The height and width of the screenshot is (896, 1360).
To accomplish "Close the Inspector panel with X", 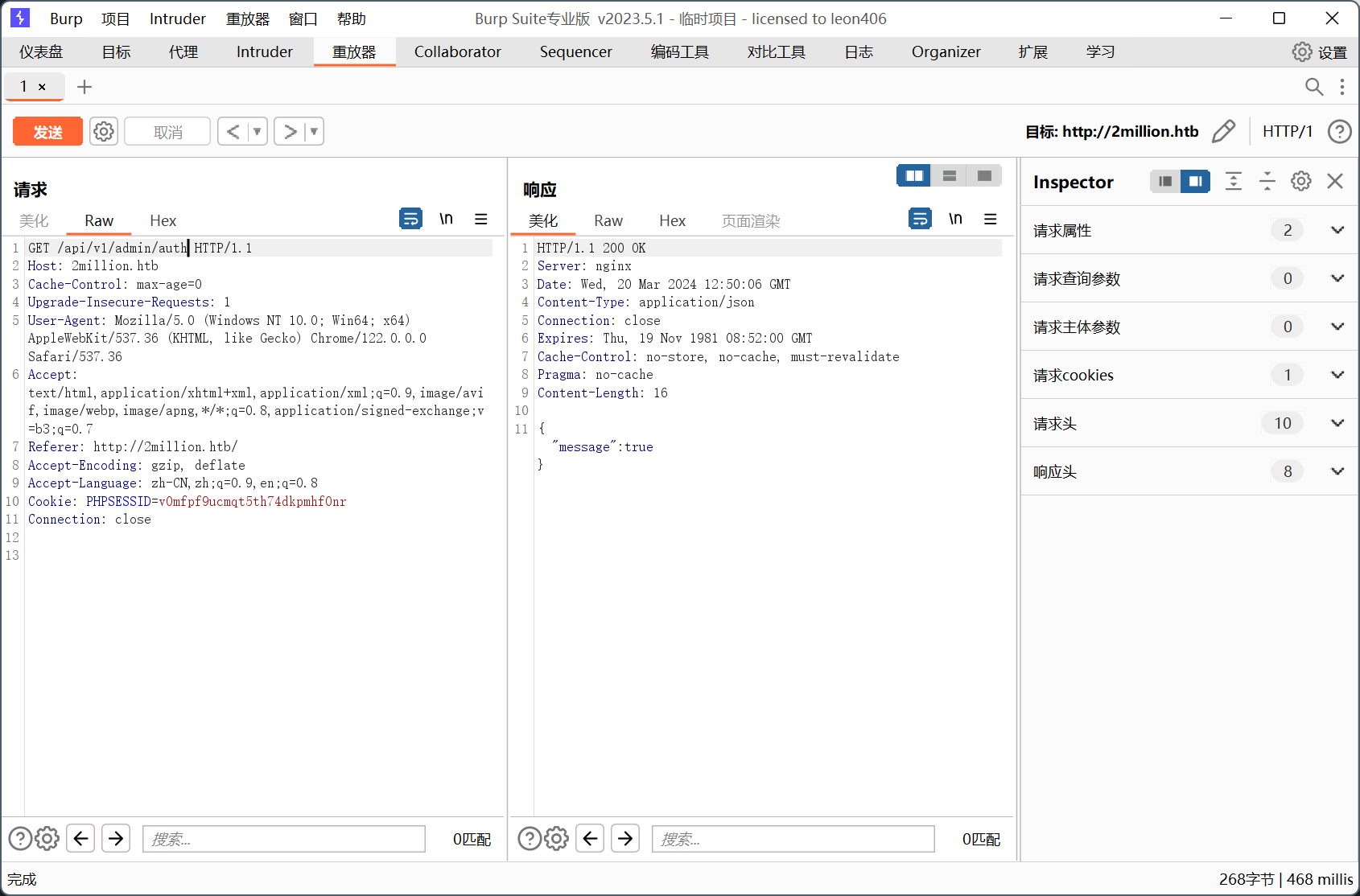I will (1335, 181).
